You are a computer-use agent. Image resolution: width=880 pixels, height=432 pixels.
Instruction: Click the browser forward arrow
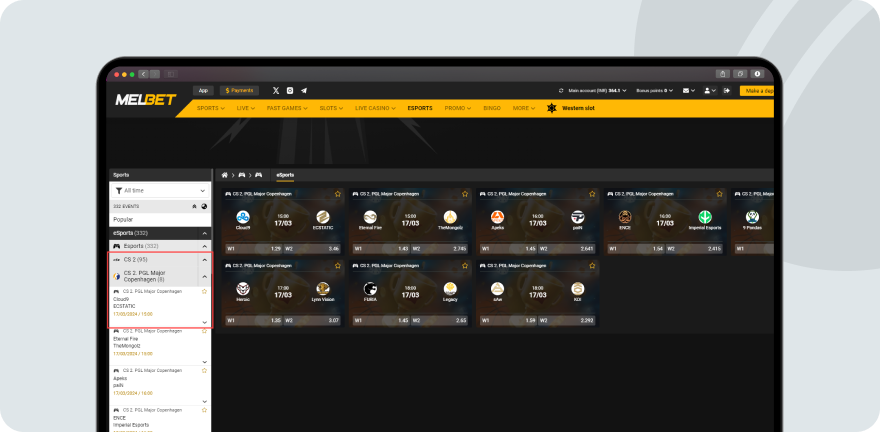tap(154, 74)
